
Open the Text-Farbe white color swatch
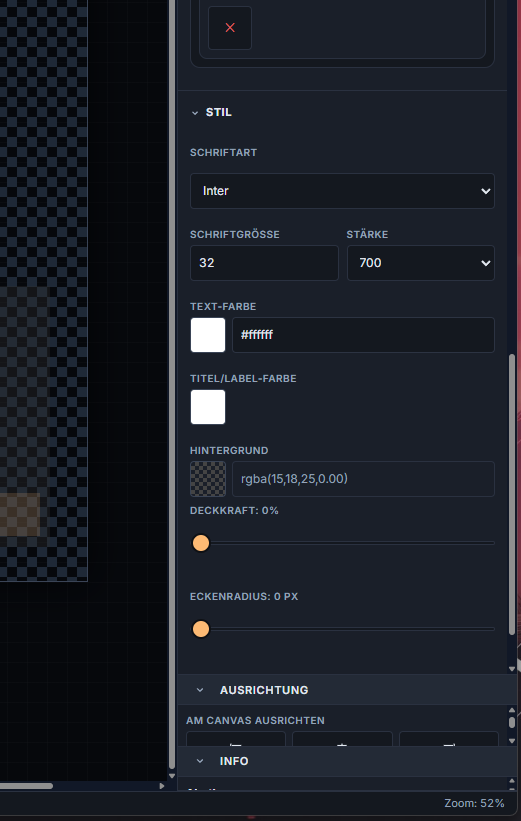click(x=208, y=335)
